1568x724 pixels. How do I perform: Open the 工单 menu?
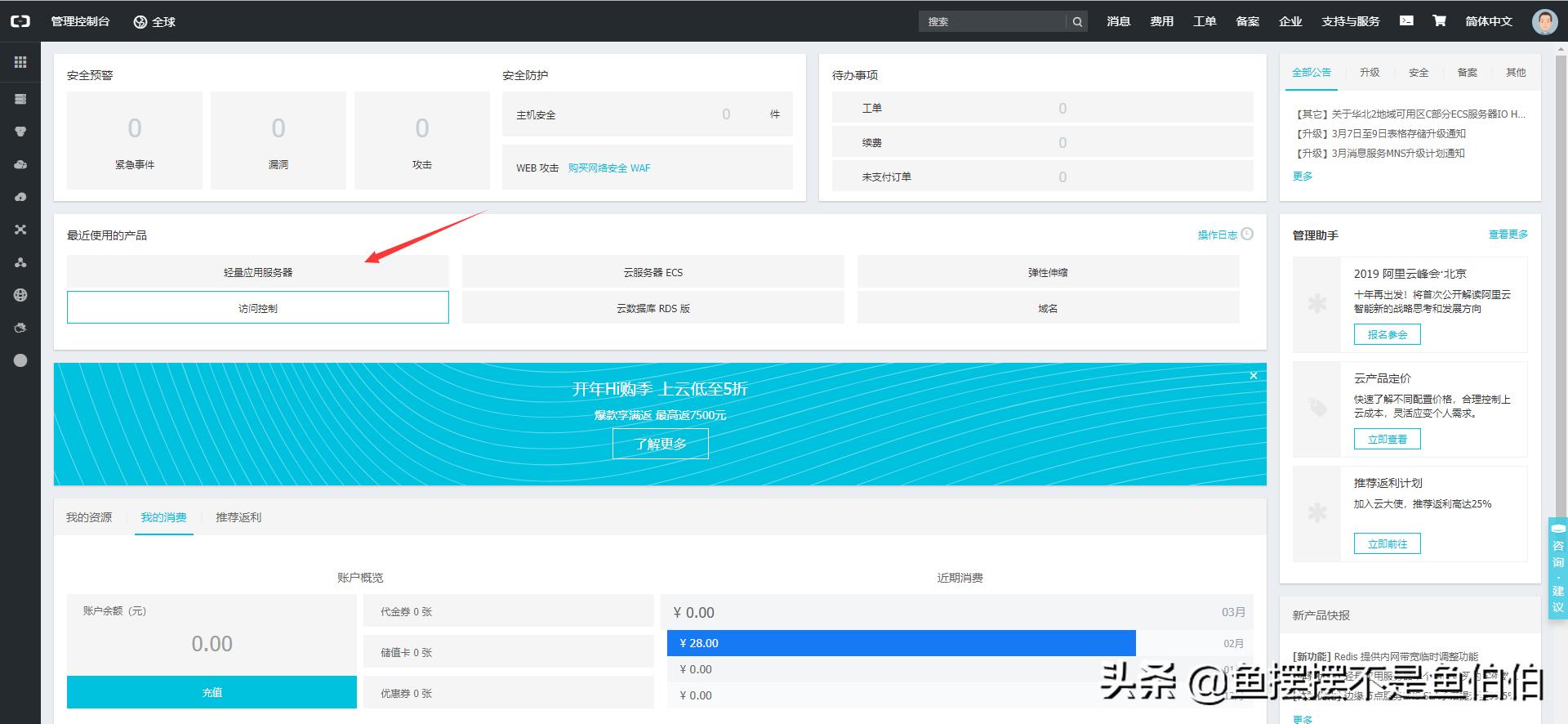tap(1205, 21)
